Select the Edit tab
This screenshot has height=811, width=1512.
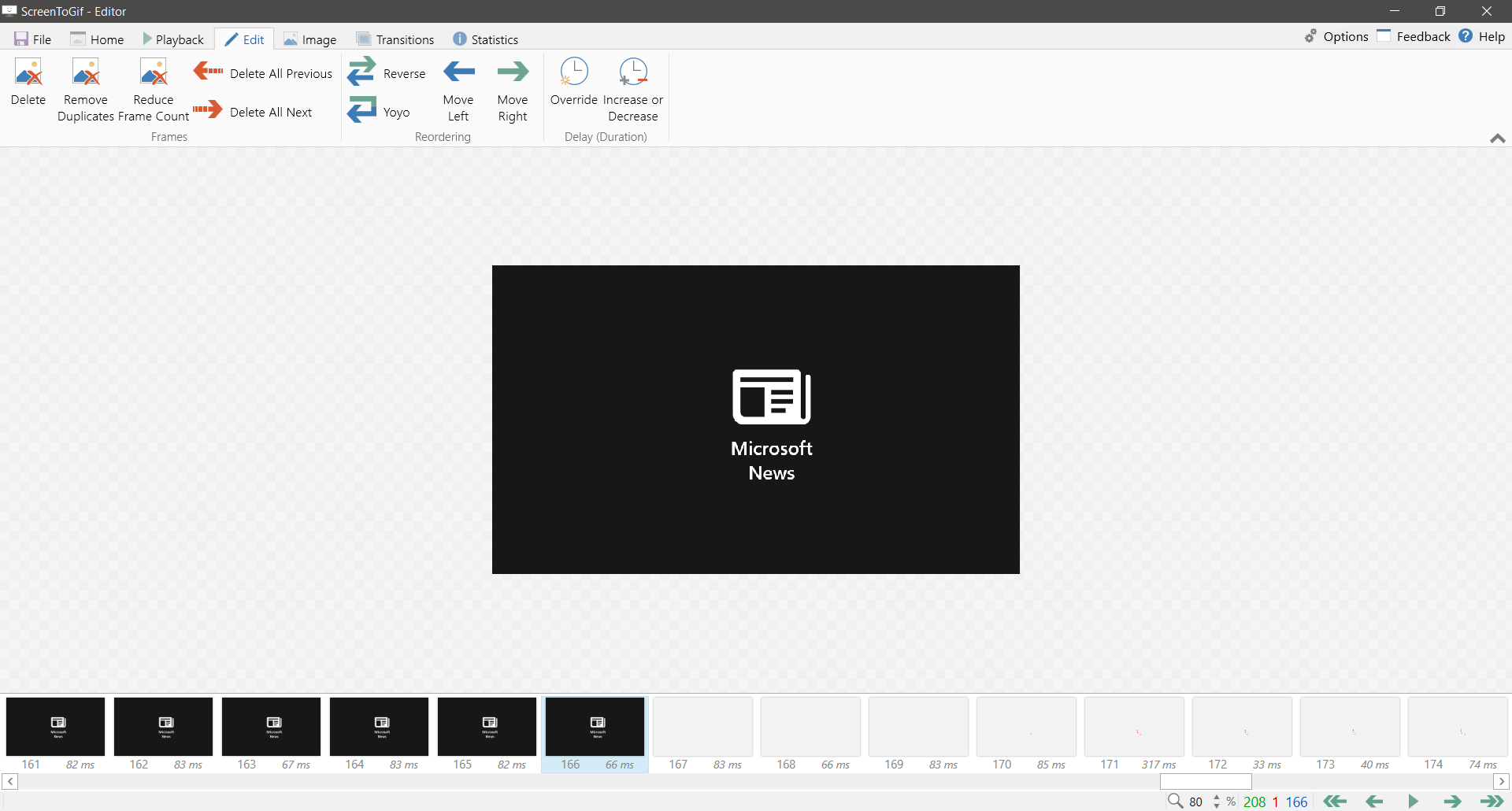(245, 39)
